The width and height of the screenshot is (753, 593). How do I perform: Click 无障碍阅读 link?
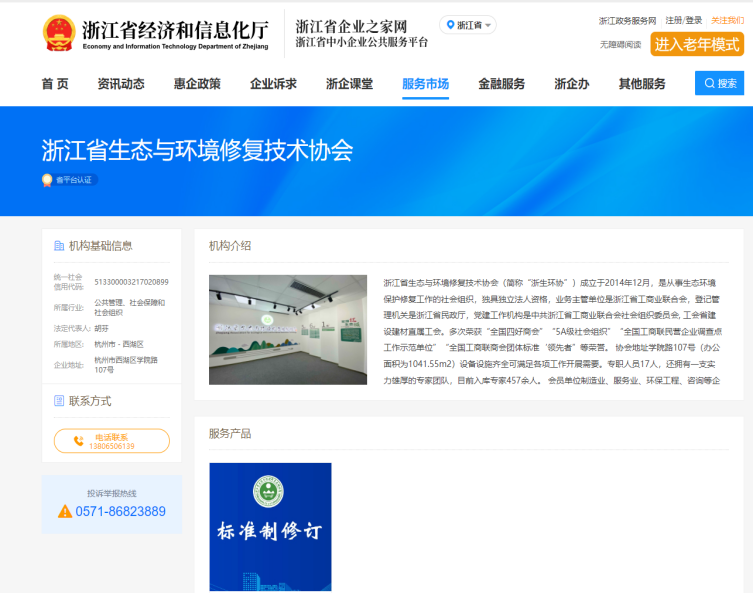[620, 45]
